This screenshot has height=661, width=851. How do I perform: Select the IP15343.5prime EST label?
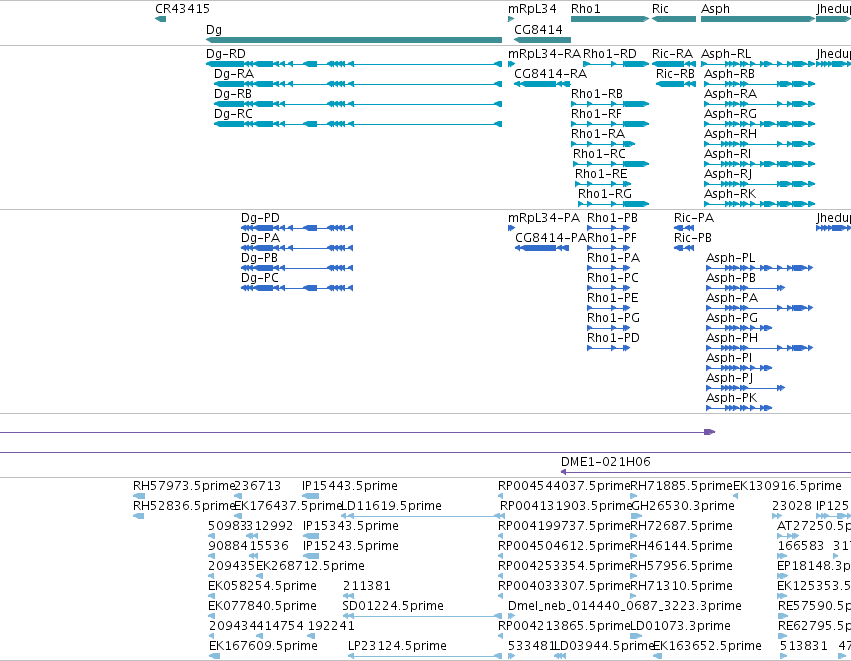[351, 526]
